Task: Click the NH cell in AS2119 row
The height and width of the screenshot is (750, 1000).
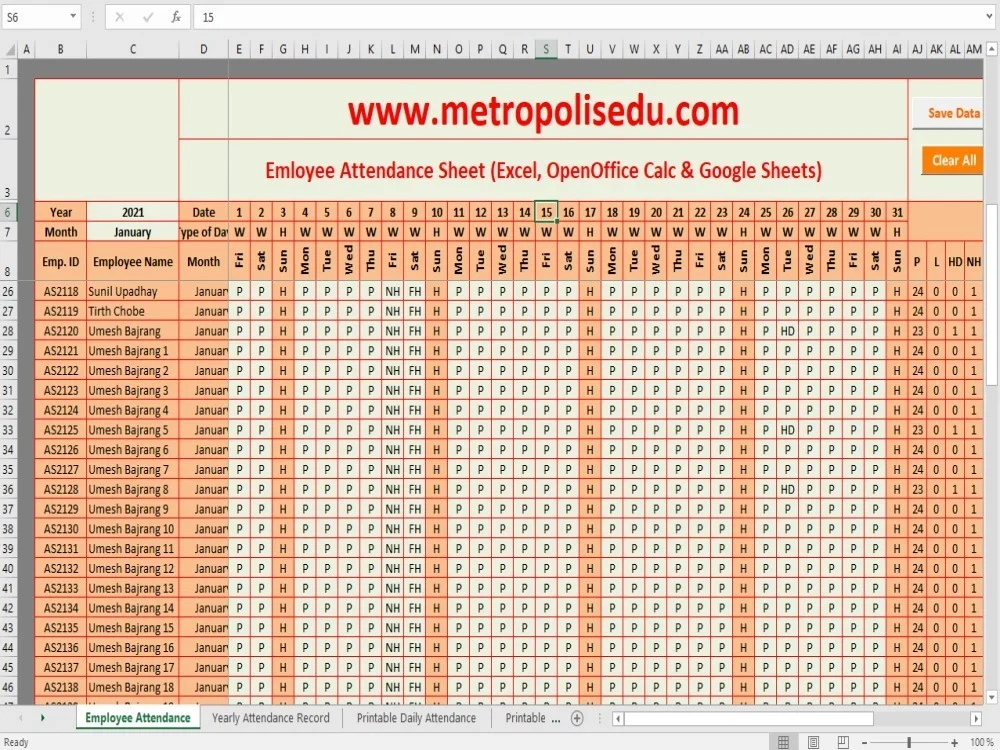Action: [393, 311]
